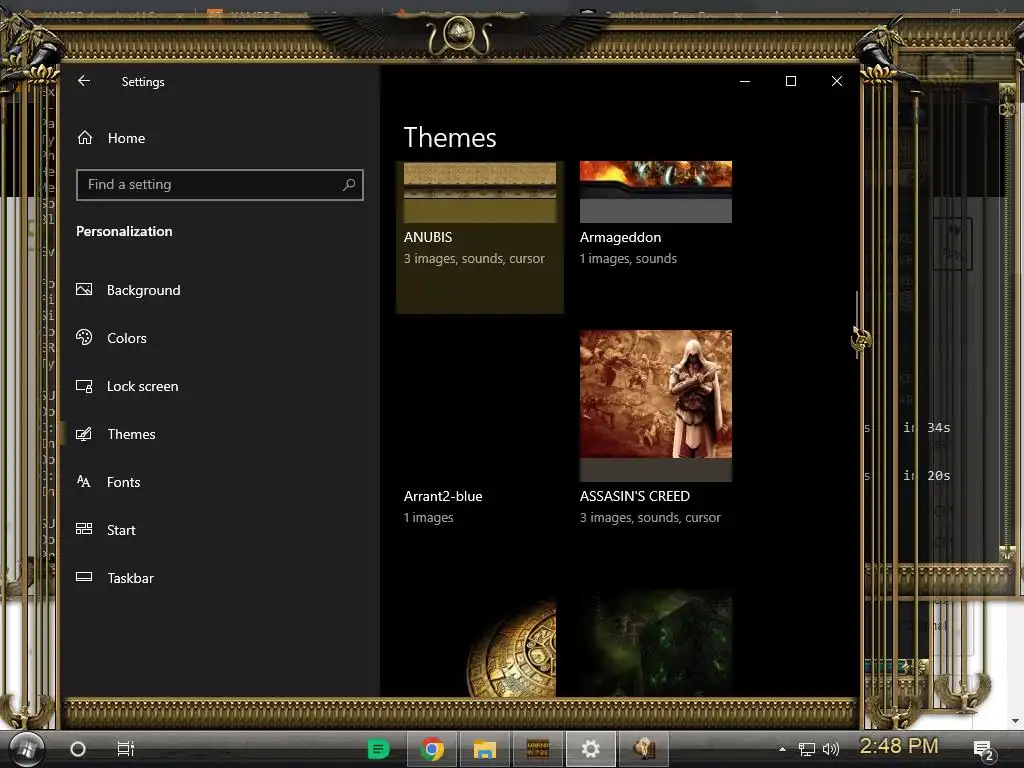The height and width of the screenshot is (768, 1024).
Task: Select the Arrant2-blue theme label
Action: [x=443, y=496]
